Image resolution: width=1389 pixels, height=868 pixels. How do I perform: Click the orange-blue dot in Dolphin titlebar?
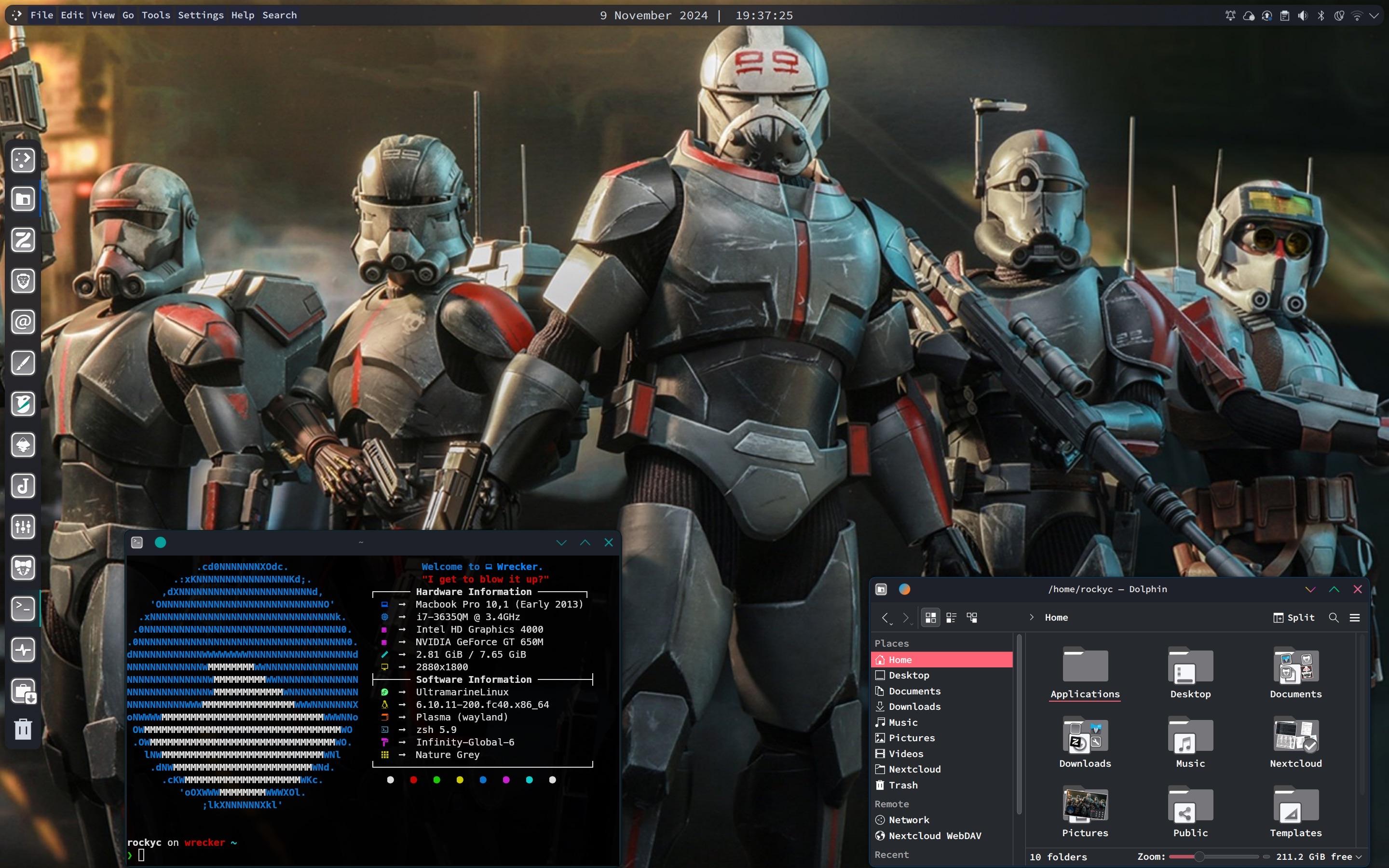904,589
